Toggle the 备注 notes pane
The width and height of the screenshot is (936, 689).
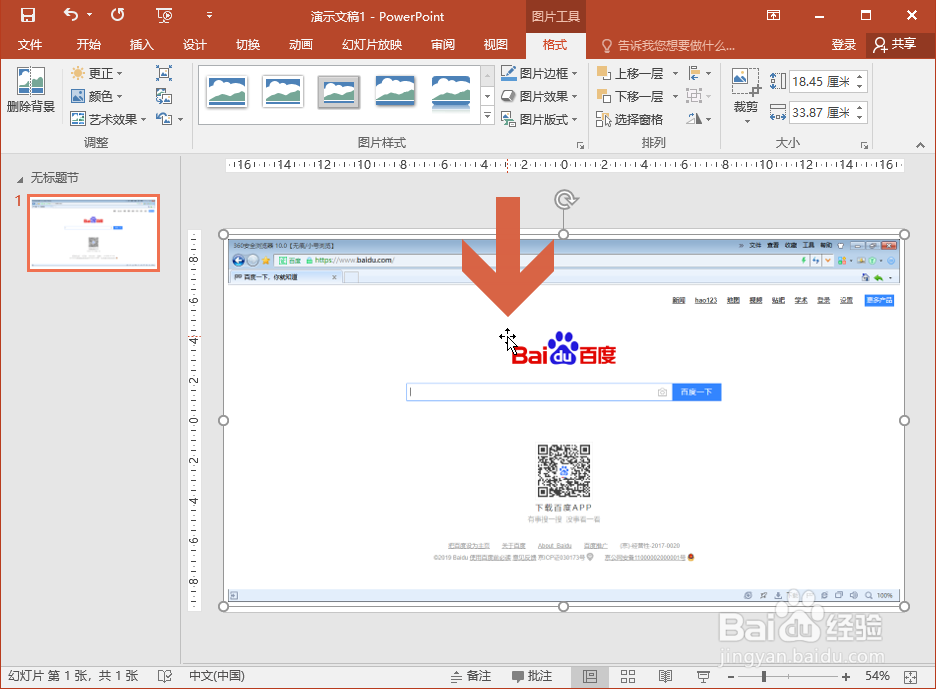coord(472,676)
